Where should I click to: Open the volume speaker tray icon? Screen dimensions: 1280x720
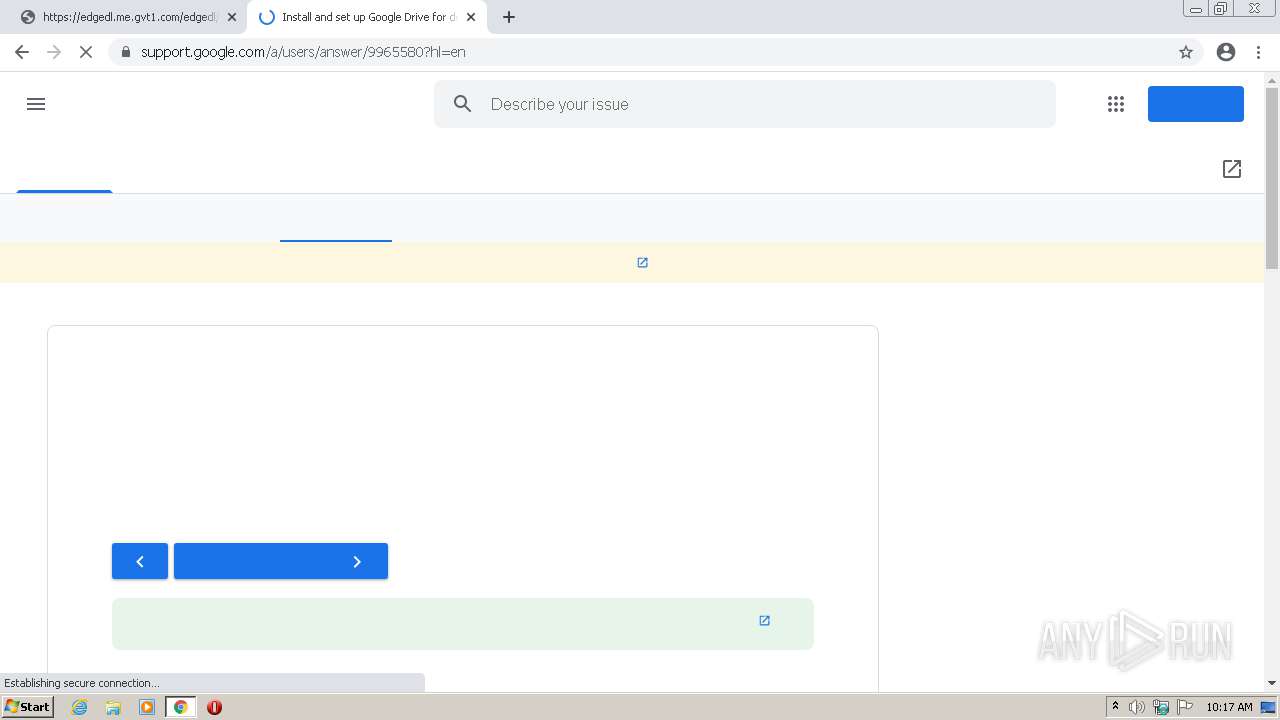click(x=1137, y=707)
